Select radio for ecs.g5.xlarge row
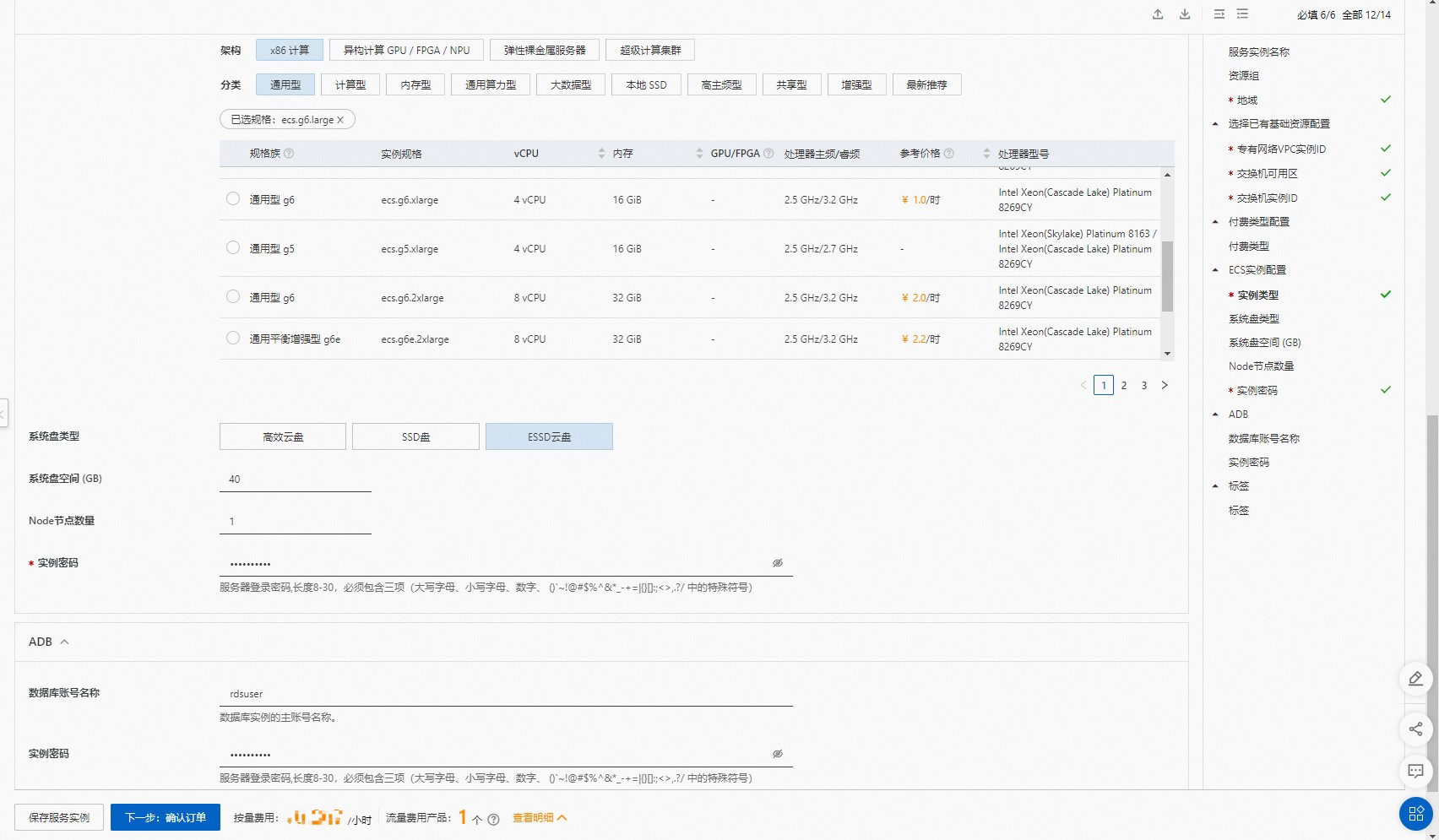Image resolution: width=1439 pixels, height=840 pixels. [233, 247]
